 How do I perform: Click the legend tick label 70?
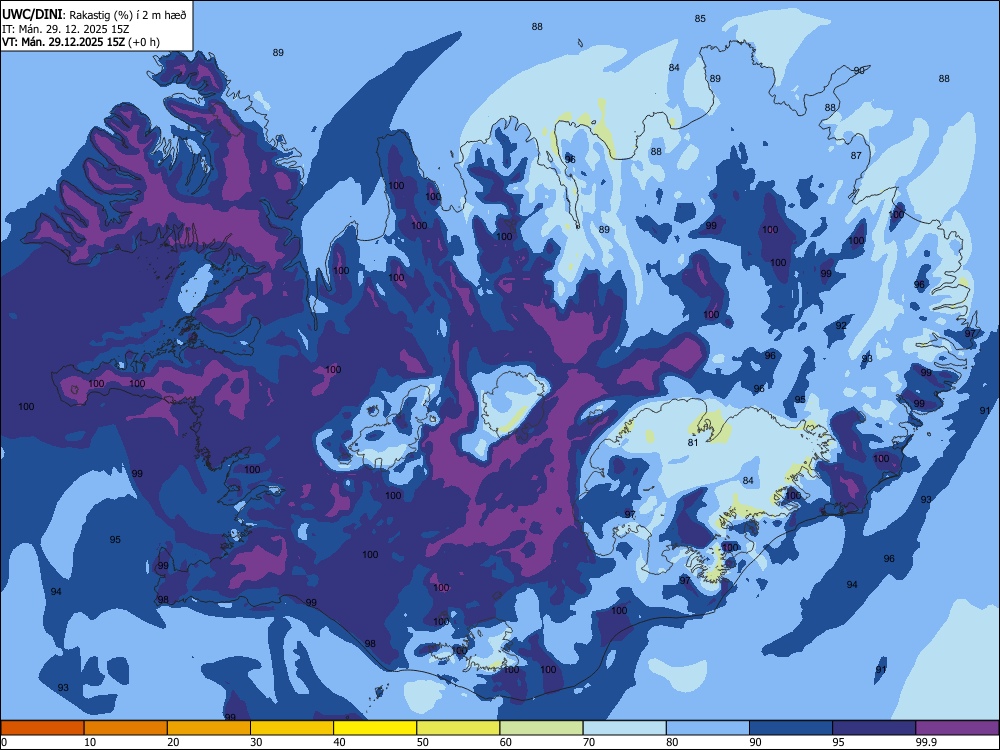[589, 742]
